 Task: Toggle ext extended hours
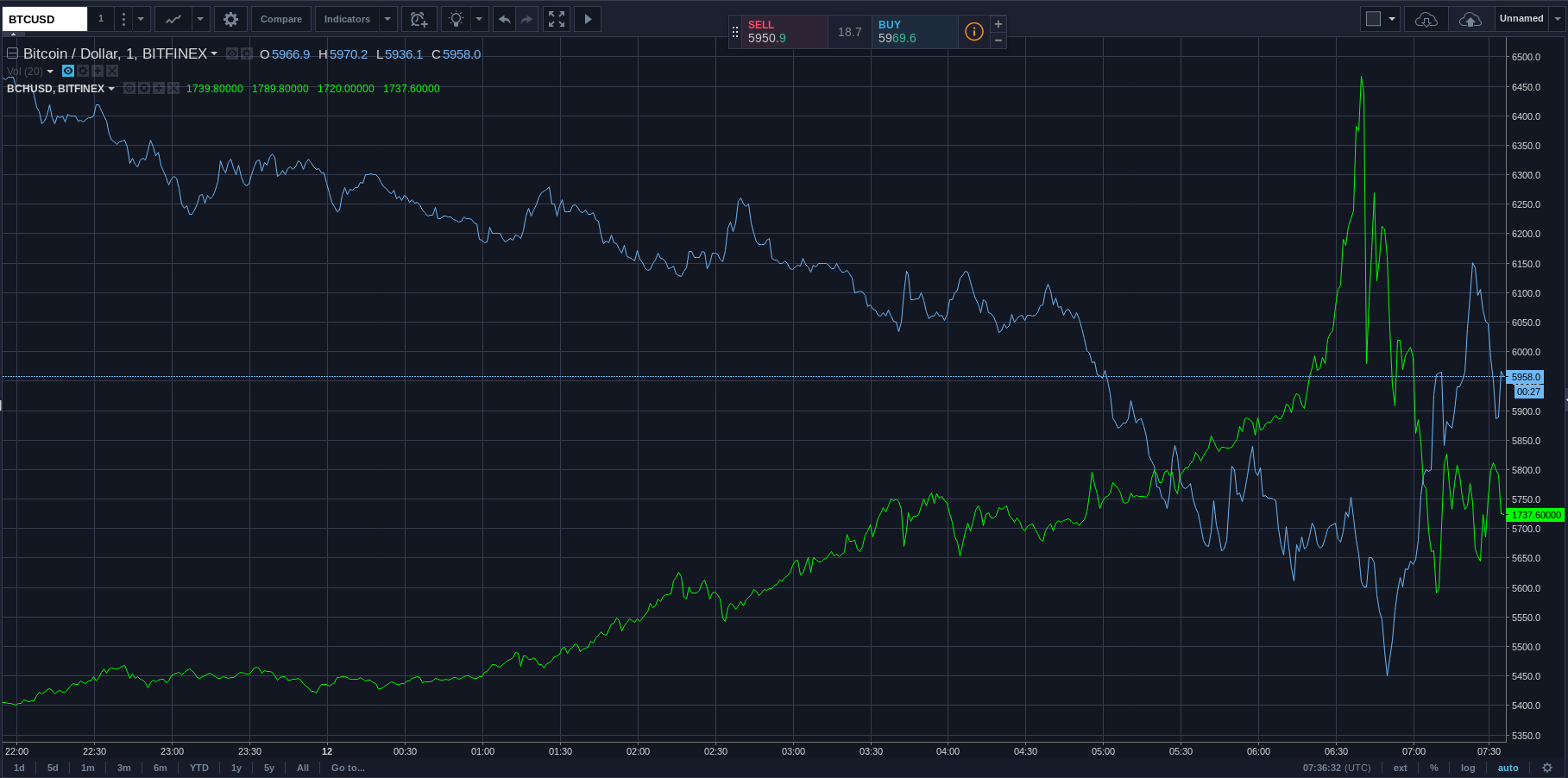[x=1401, y=768]
